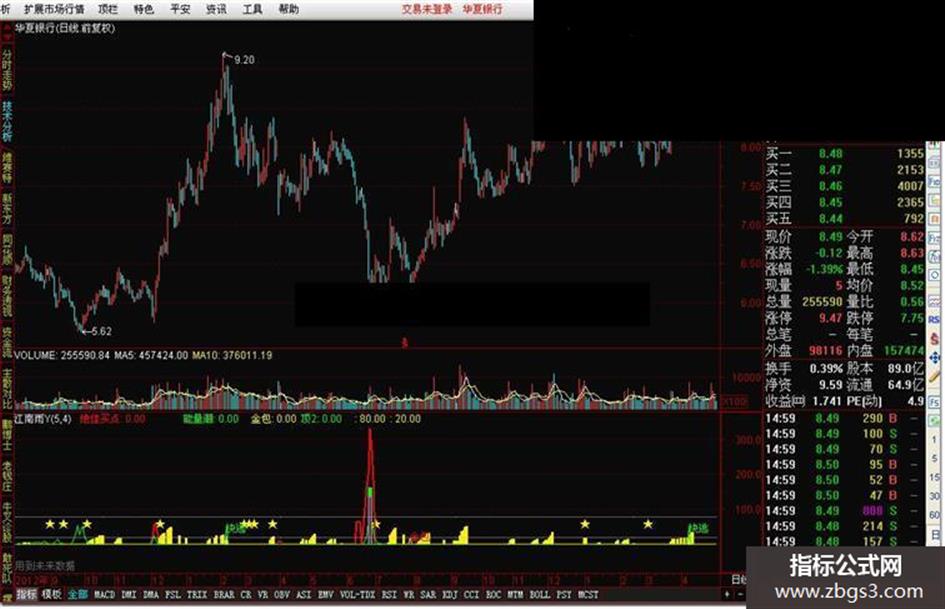Select the BOLL indicator
The width and height of the screenshot is (945, 609).
[x=539, y=595]
